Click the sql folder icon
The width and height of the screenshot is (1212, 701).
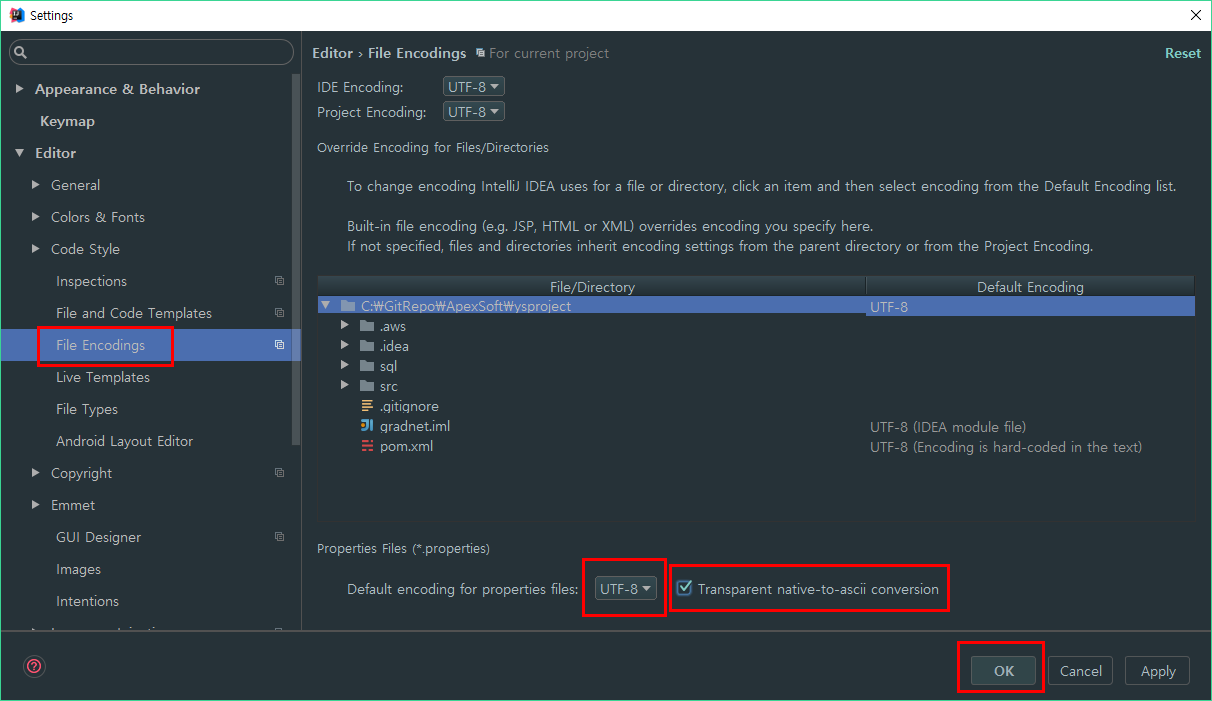pyautogui.click(x=367, y=366)
